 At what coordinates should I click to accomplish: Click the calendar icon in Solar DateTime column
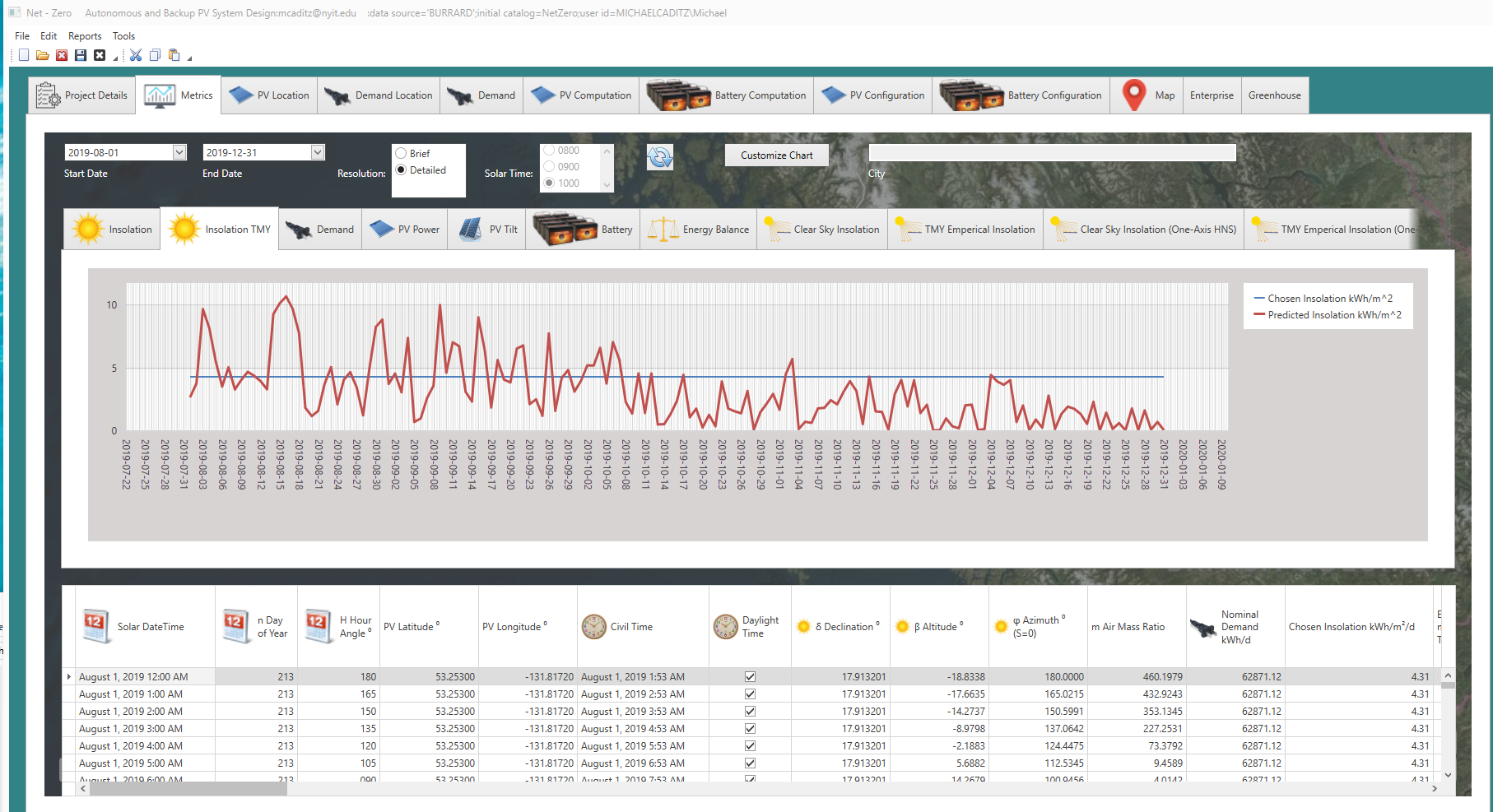tap(95, 627)
